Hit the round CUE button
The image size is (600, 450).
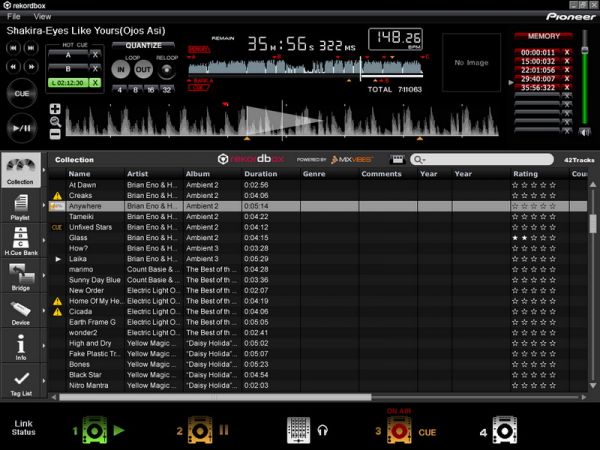tap(22, 94)
